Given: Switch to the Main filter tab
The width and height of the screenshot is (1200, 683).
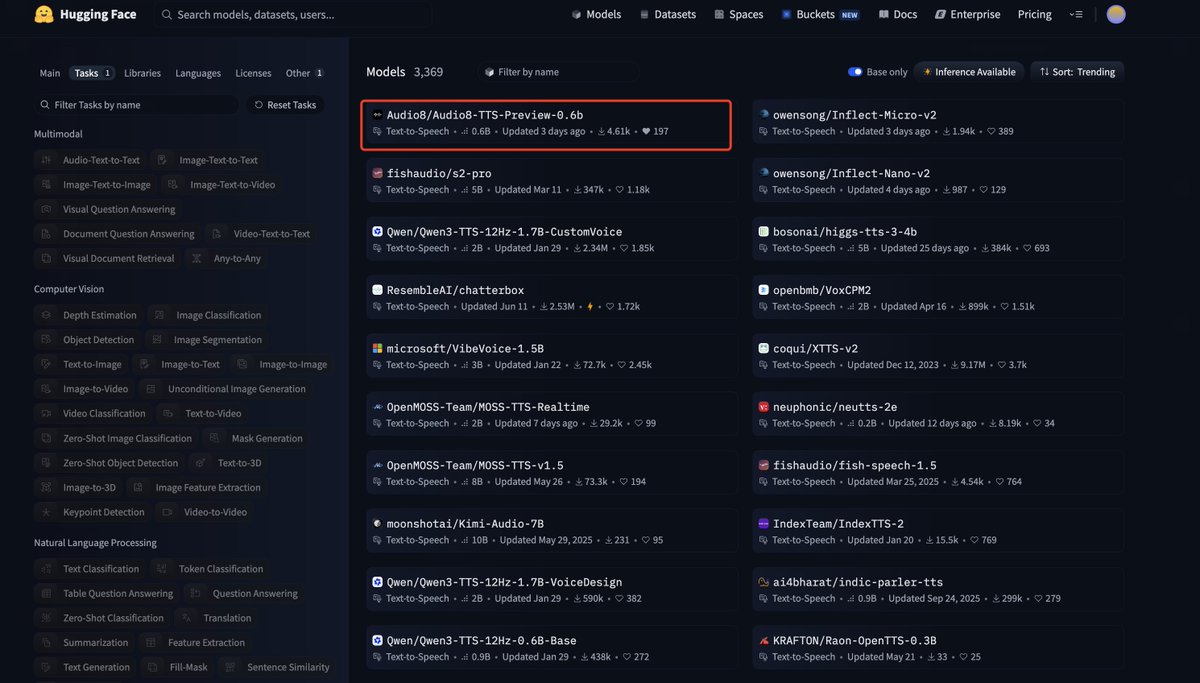Looking at the screenshot, I should tap(50, 73).
